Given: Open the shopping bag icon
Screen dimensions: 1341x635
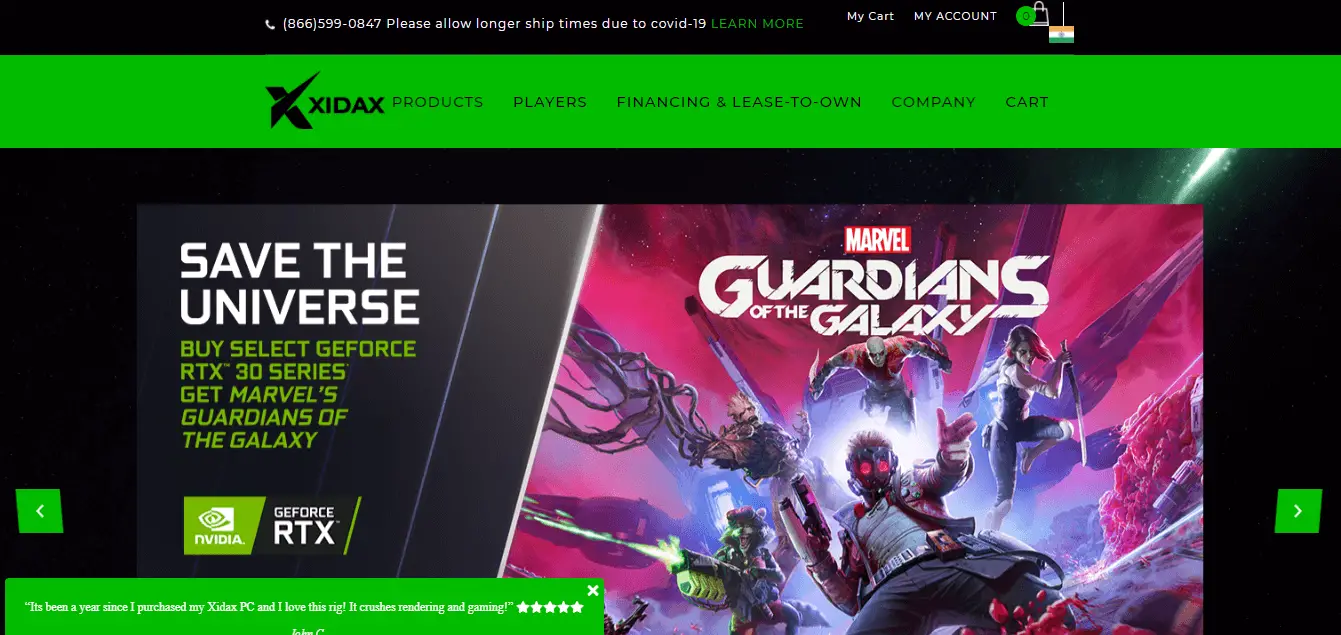Looking at the screenshot, I should (x=1040, y=14).
